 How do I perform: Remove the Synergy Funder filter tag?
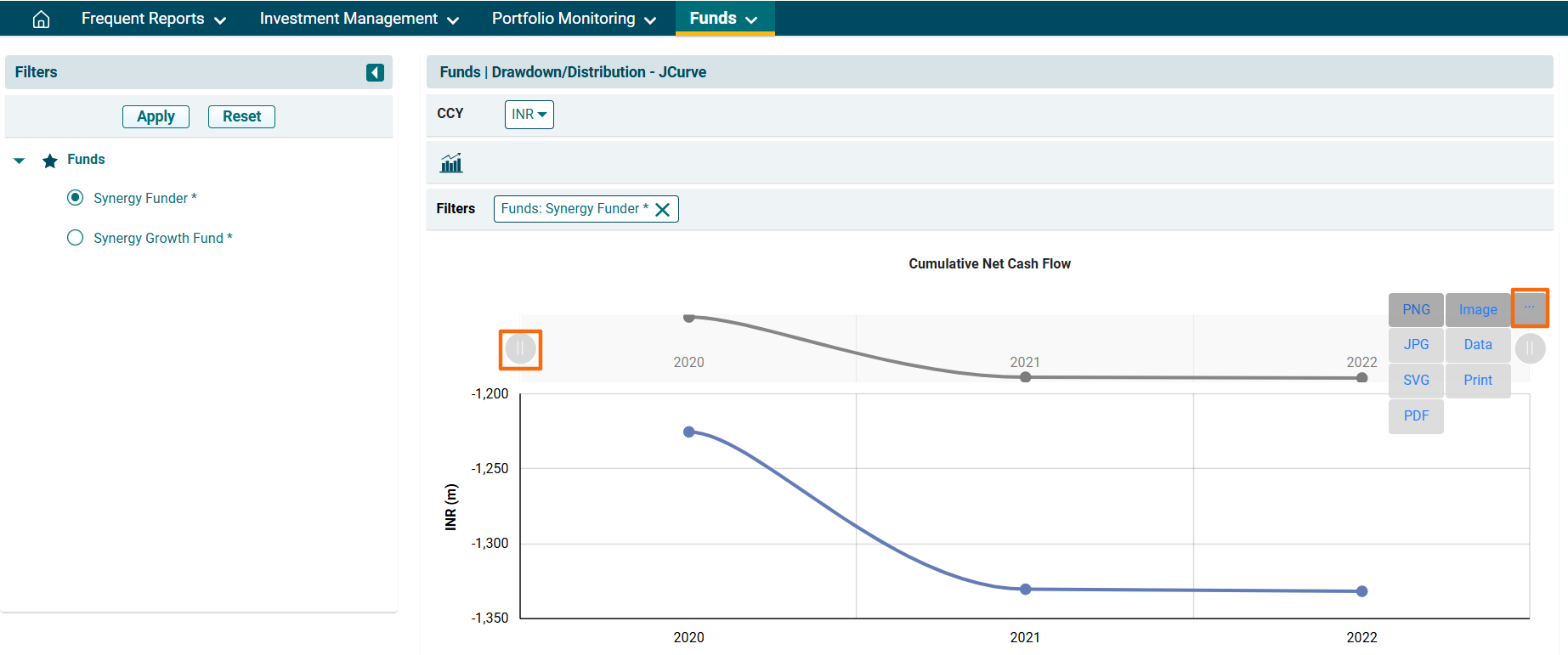tap(663, 209)
